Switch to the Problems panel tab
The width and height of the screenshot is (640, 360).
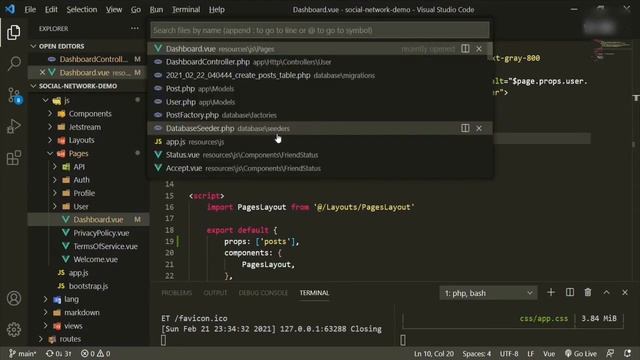176,293
